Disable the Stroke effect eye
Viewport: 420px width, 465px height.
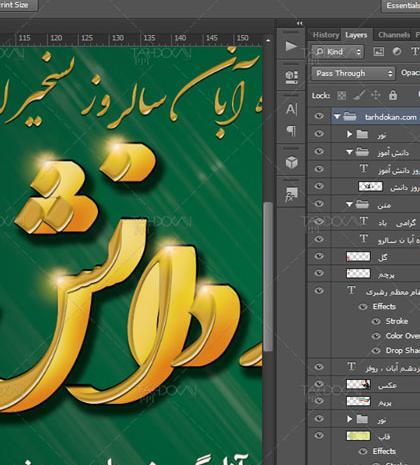point(376,321)
